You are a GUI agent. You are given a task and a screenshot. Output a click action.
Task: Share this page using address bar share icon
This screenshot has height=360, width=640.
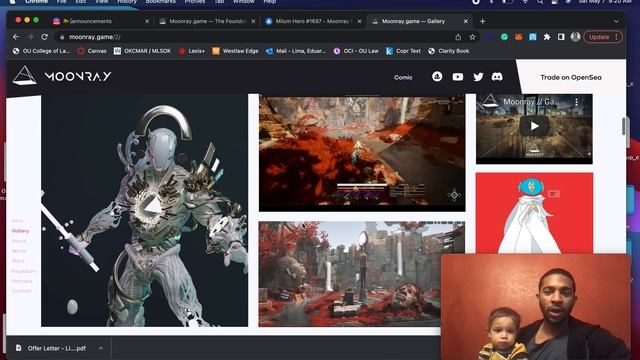click(x=458, y=37)
